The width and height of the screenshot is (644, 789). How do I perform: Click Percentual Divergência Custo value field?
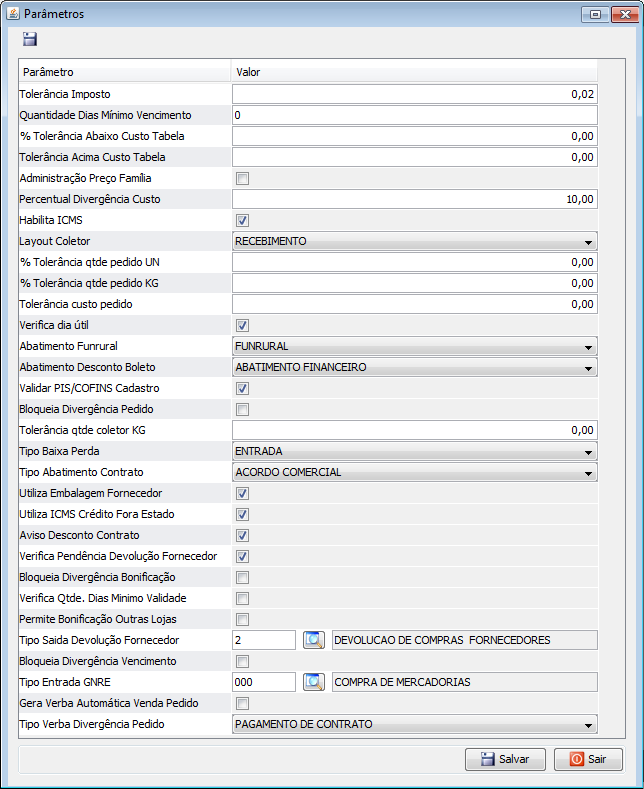pyautogui.click(x=415, y=199)
